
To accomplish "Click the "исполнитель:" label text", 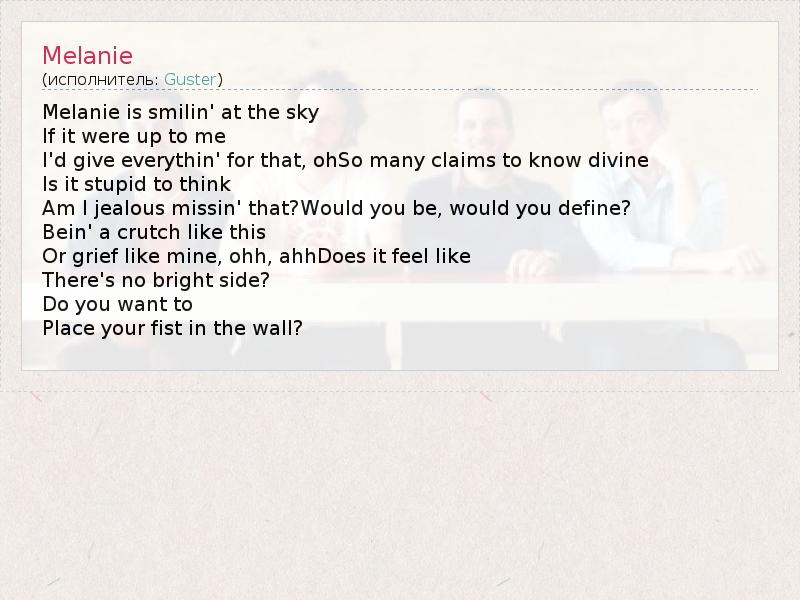I will pyautogui.click(x=103, y=80).
